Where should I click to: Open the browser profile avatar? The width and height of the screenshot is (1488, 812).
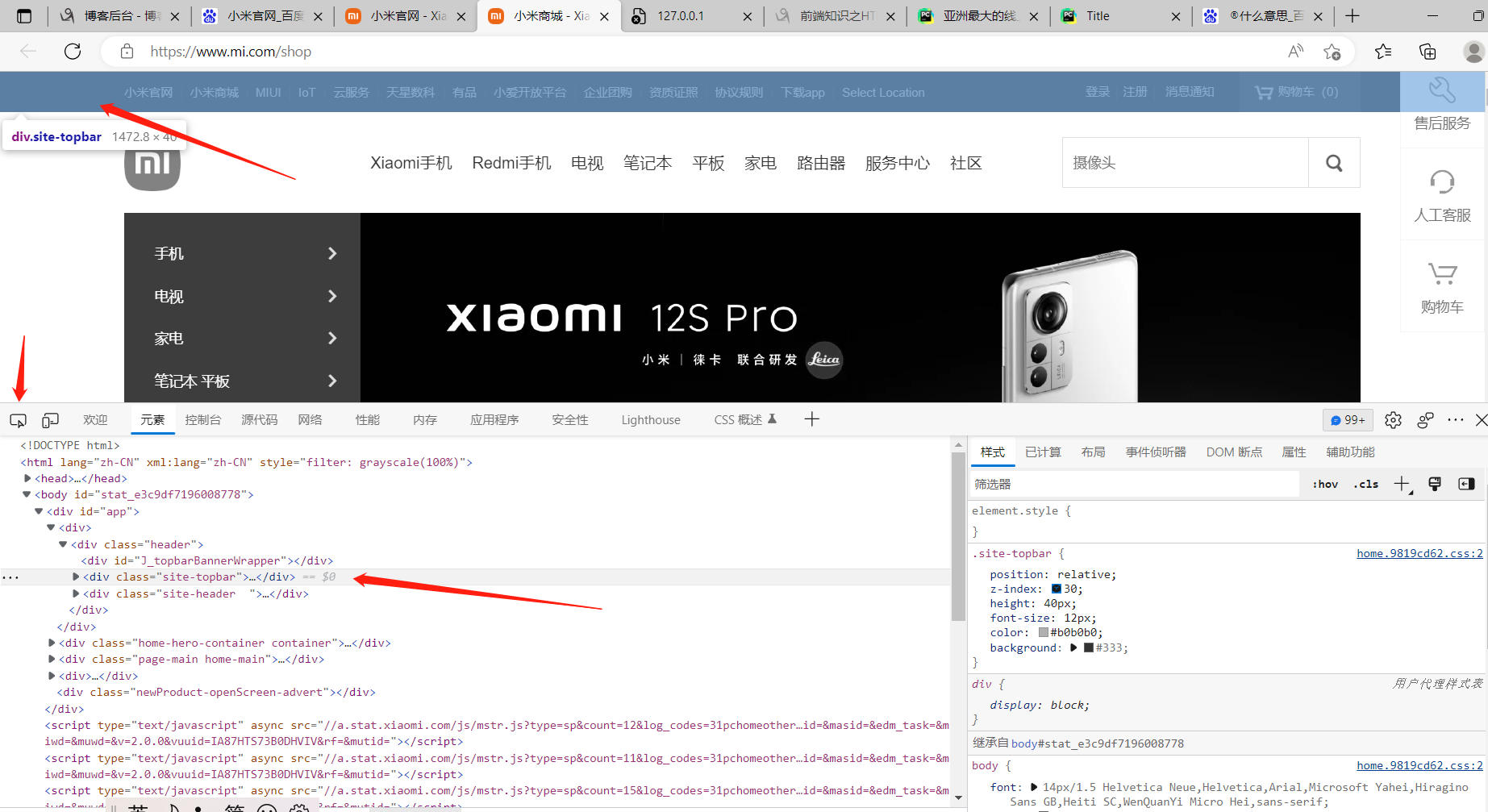click(x=1473, y=52)
